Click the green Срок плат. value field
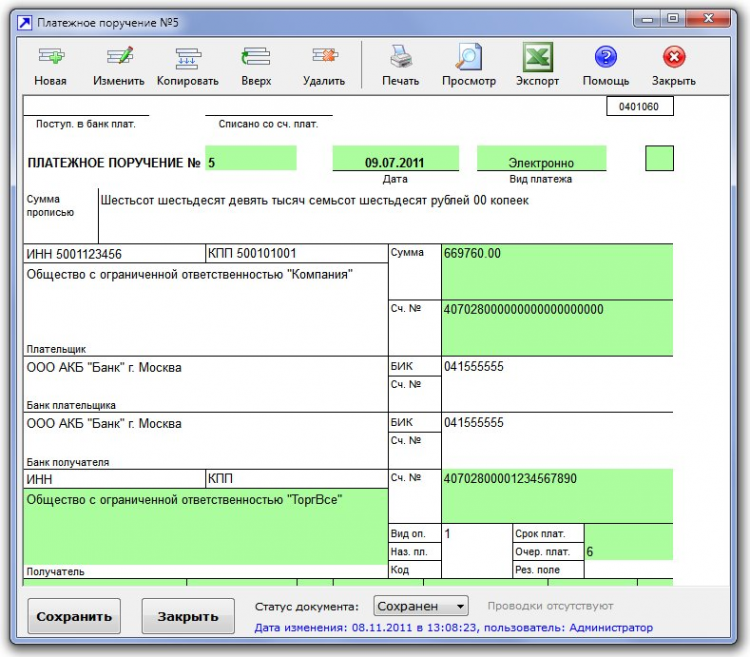 tap(629, 533)
